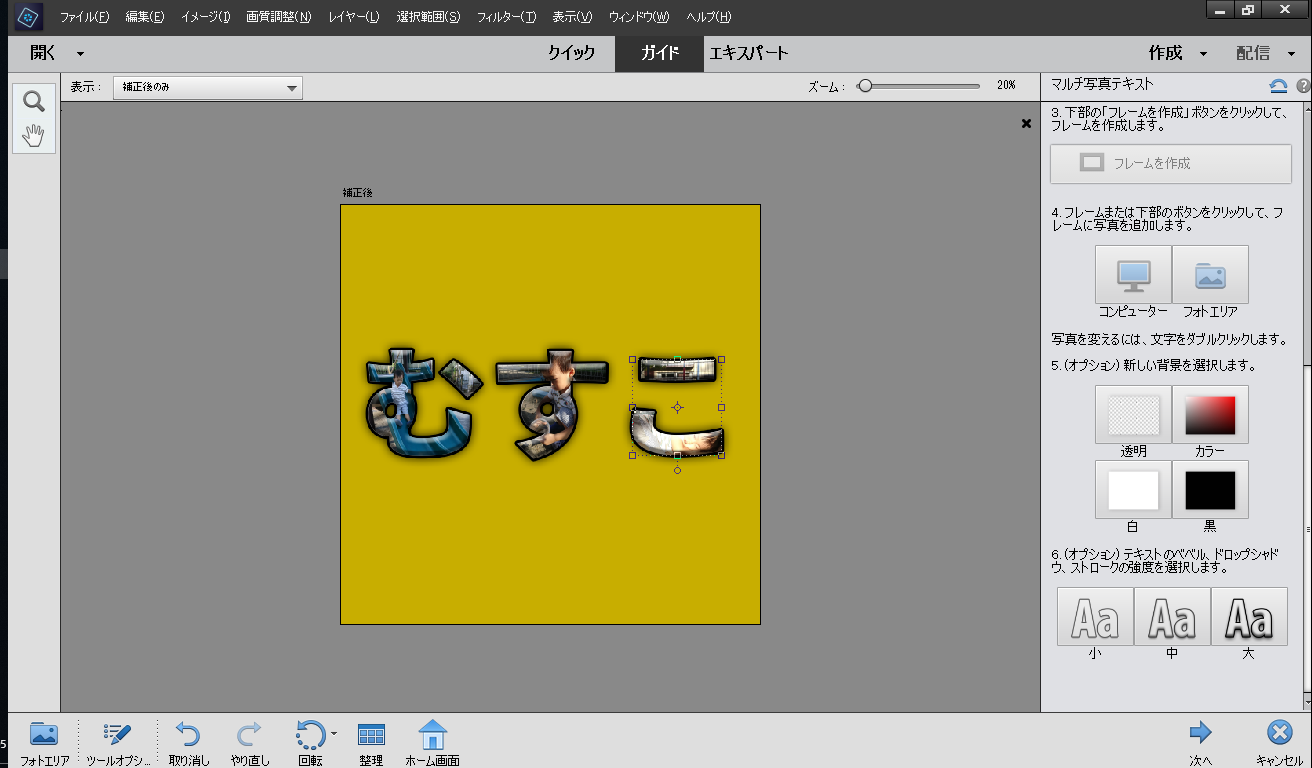Rotate the photo with 回転

click(x=309, y=743)
